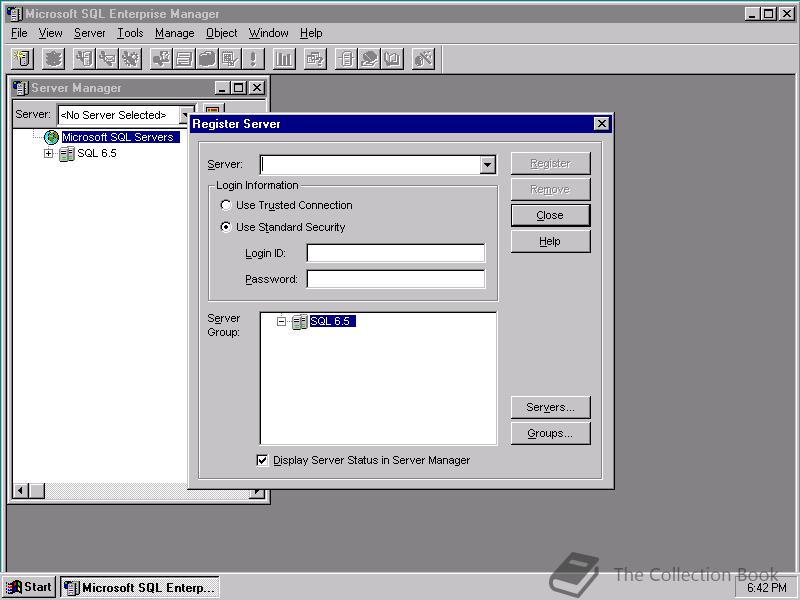Click Server Manager scrollbar left arrow
The height and width of the screenshot is (600, 800).
point(21,491)
